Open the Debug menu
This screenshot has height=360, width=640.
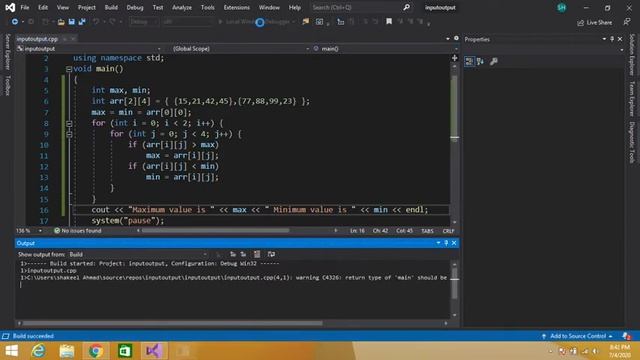coord(135,7)
